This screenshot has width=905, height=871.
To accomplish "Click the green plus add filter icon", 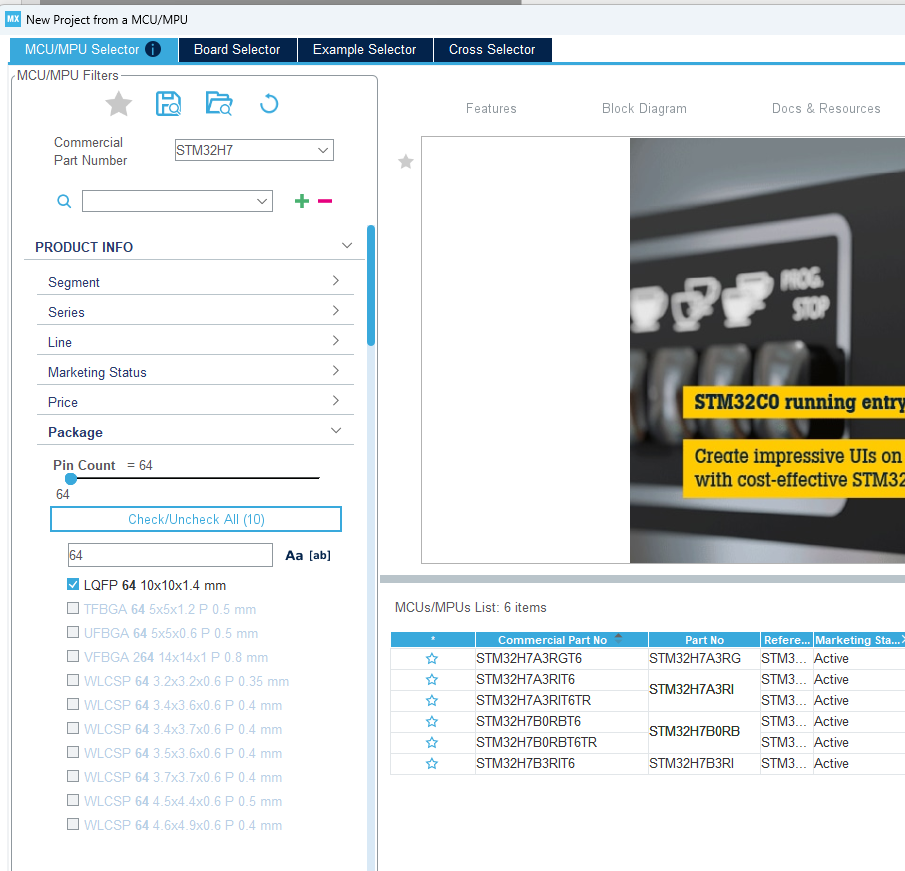I will pos(302,201).
